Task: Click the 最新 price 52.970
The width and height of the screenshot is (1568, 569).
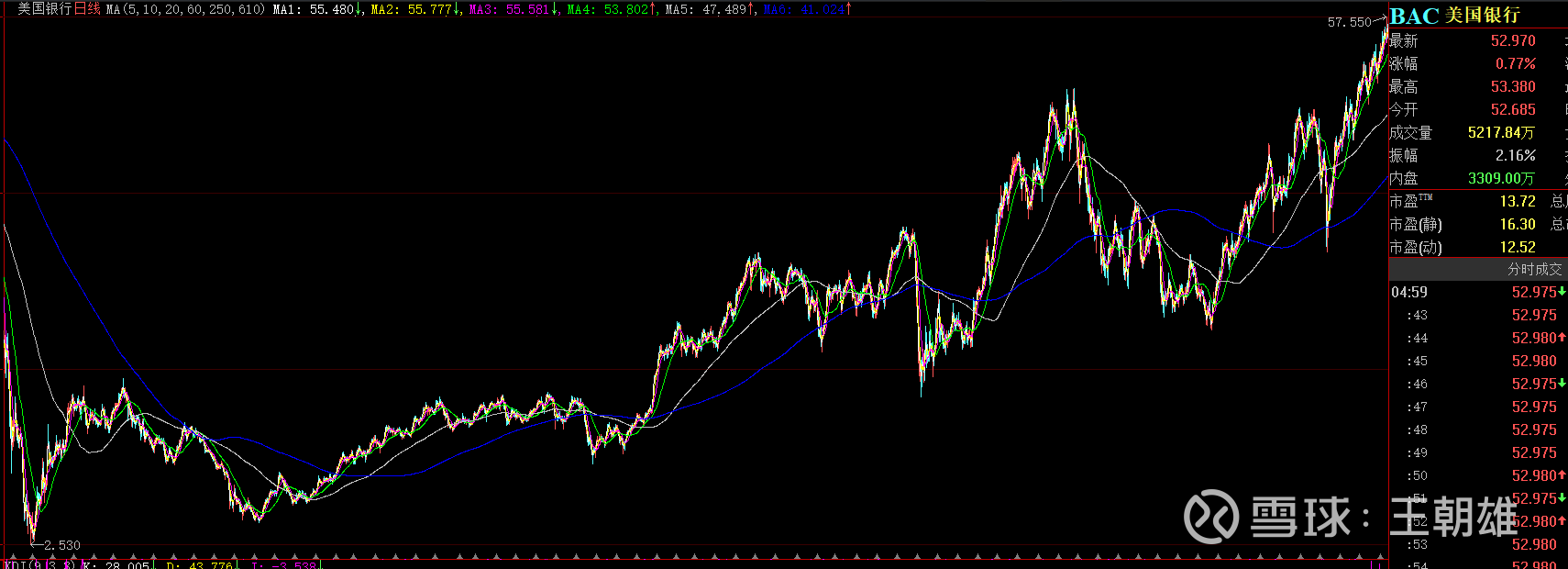Action: (1513, 40)
